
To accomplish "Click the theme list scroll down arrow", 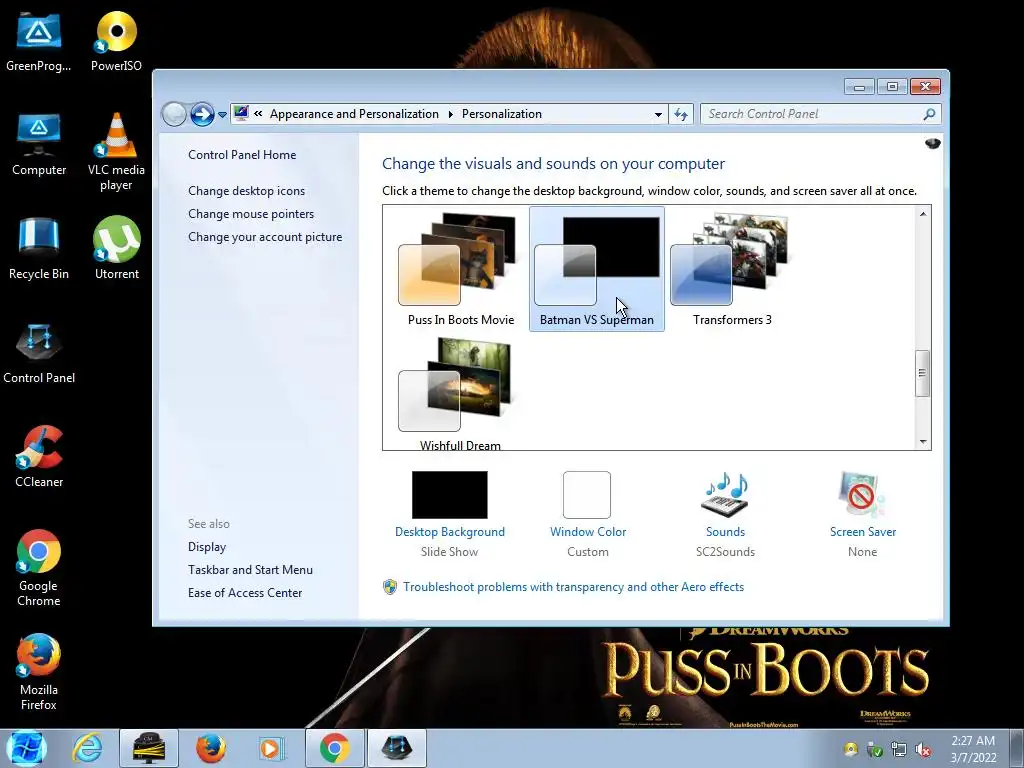I will (922, 442).
